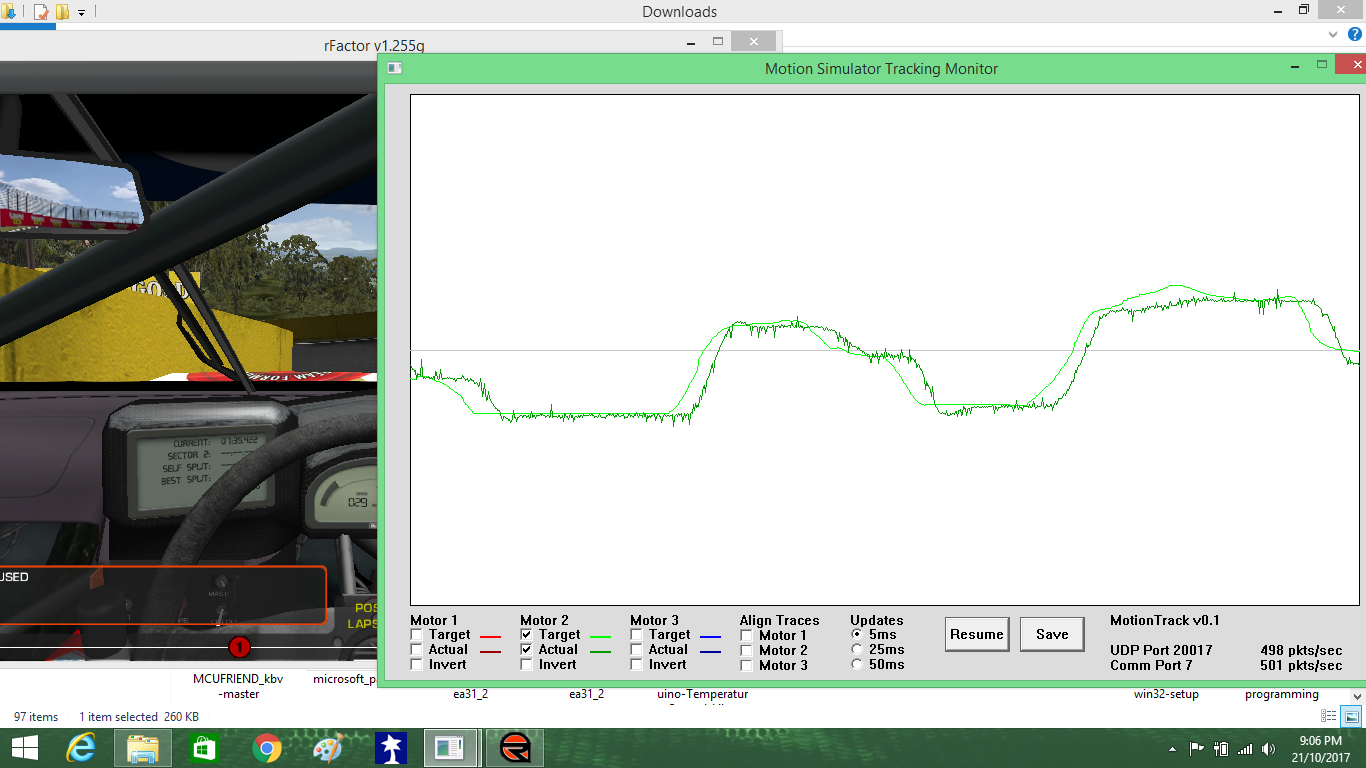Screen dimensions: 1366x768
Task: Tick the Motor 3 Invert checkbox
Action: tap(637, 665)
